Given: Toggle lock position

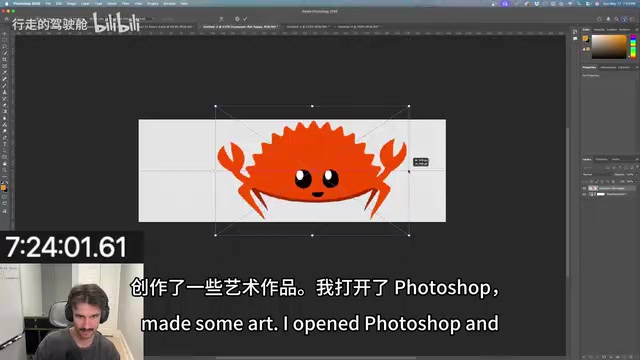Looking at the screenshot, I should [601, 181].
